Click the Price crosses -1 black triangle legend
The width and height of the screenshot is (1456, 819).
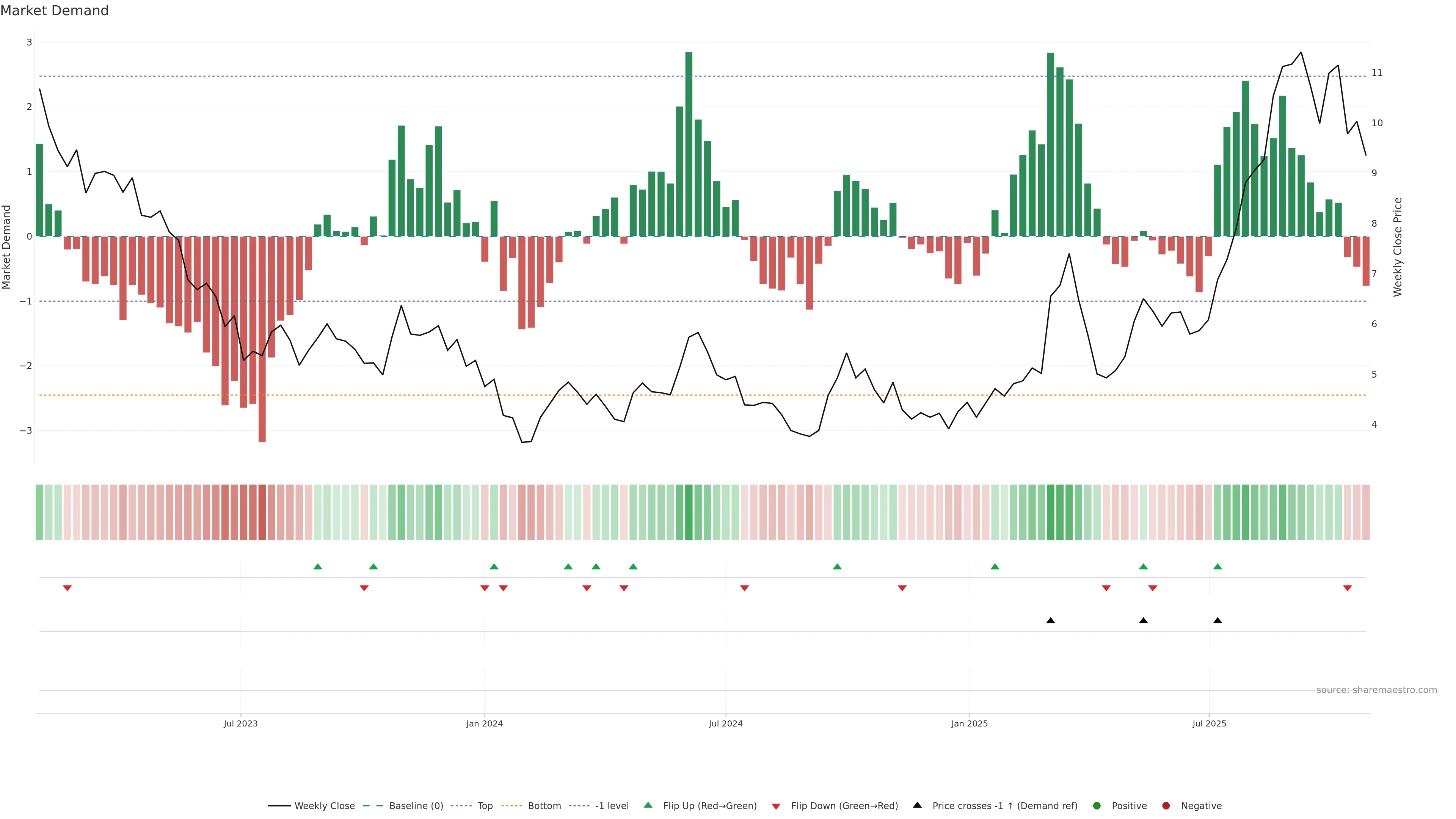pyautogui.click(x=917, y=805)
